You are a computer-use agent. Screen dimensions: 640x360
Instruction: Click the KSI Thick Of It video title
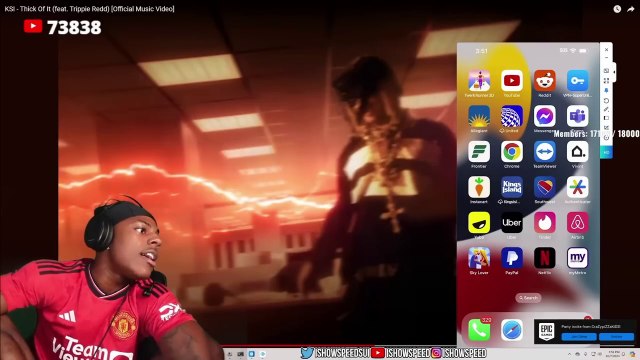89,9
